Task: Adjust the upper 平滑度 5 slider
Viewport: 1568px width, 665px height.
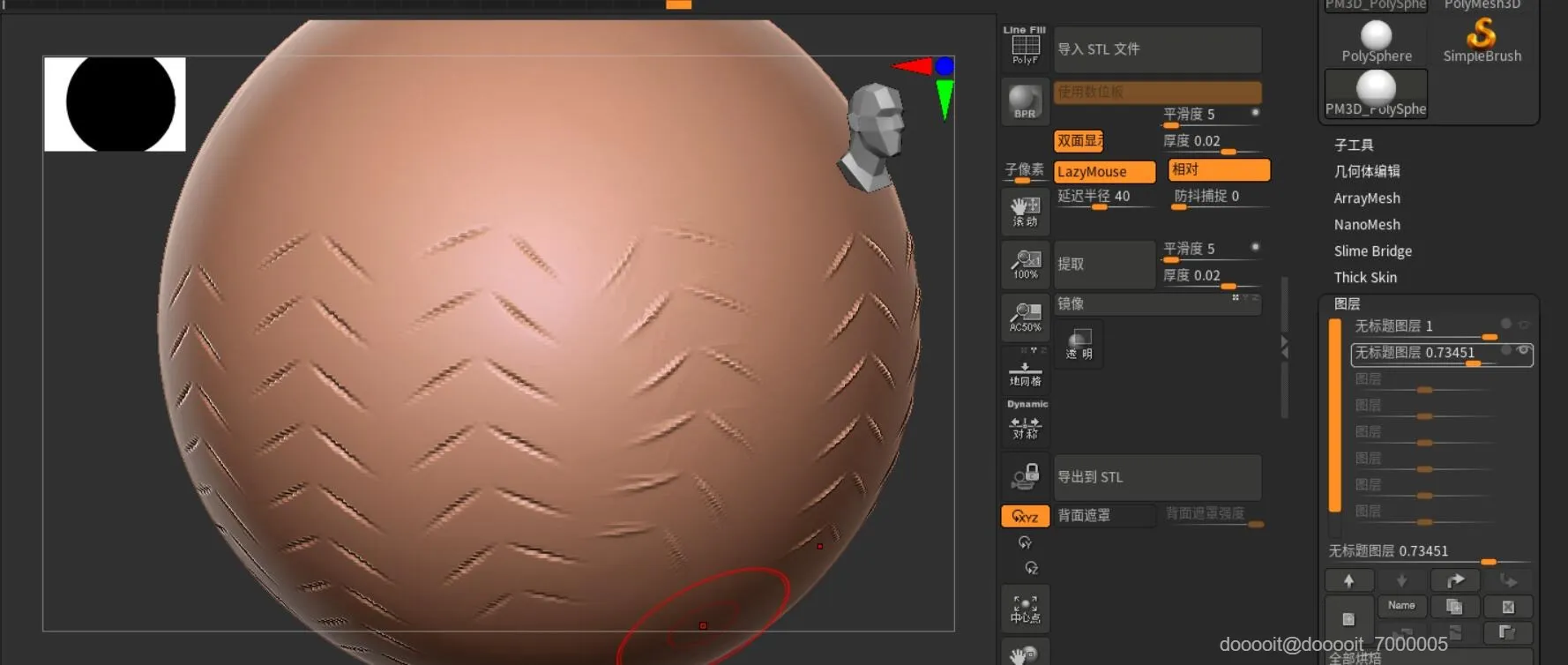Action: [1211, 116]
